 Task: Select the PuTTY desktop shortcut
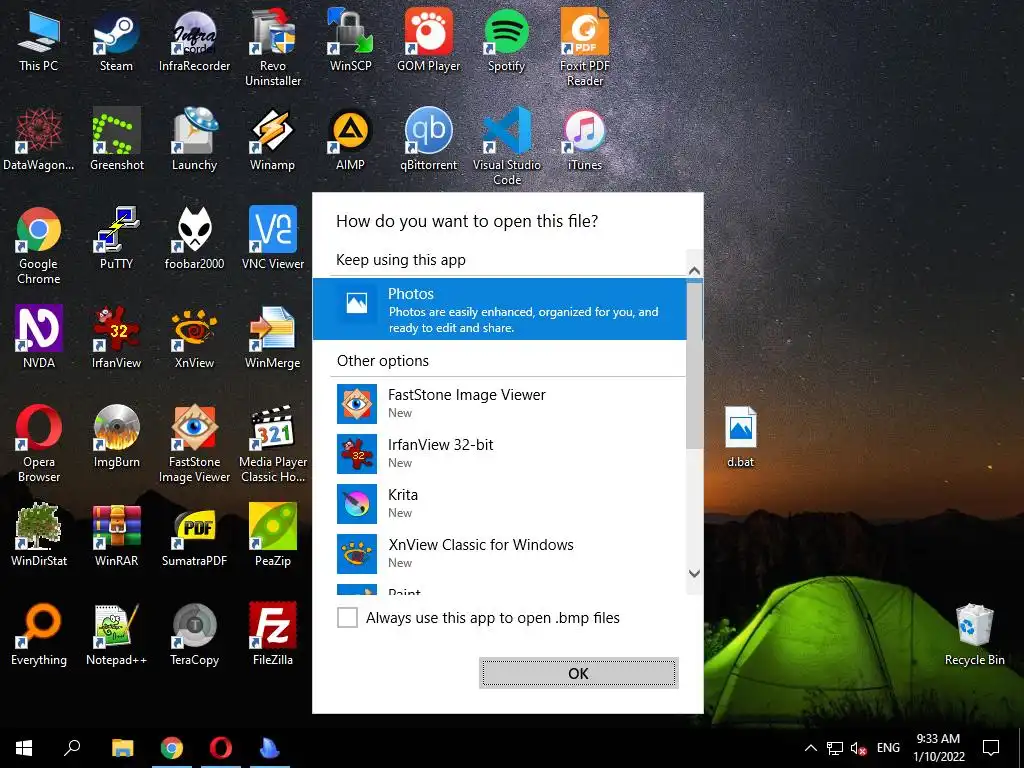(116, 238)
